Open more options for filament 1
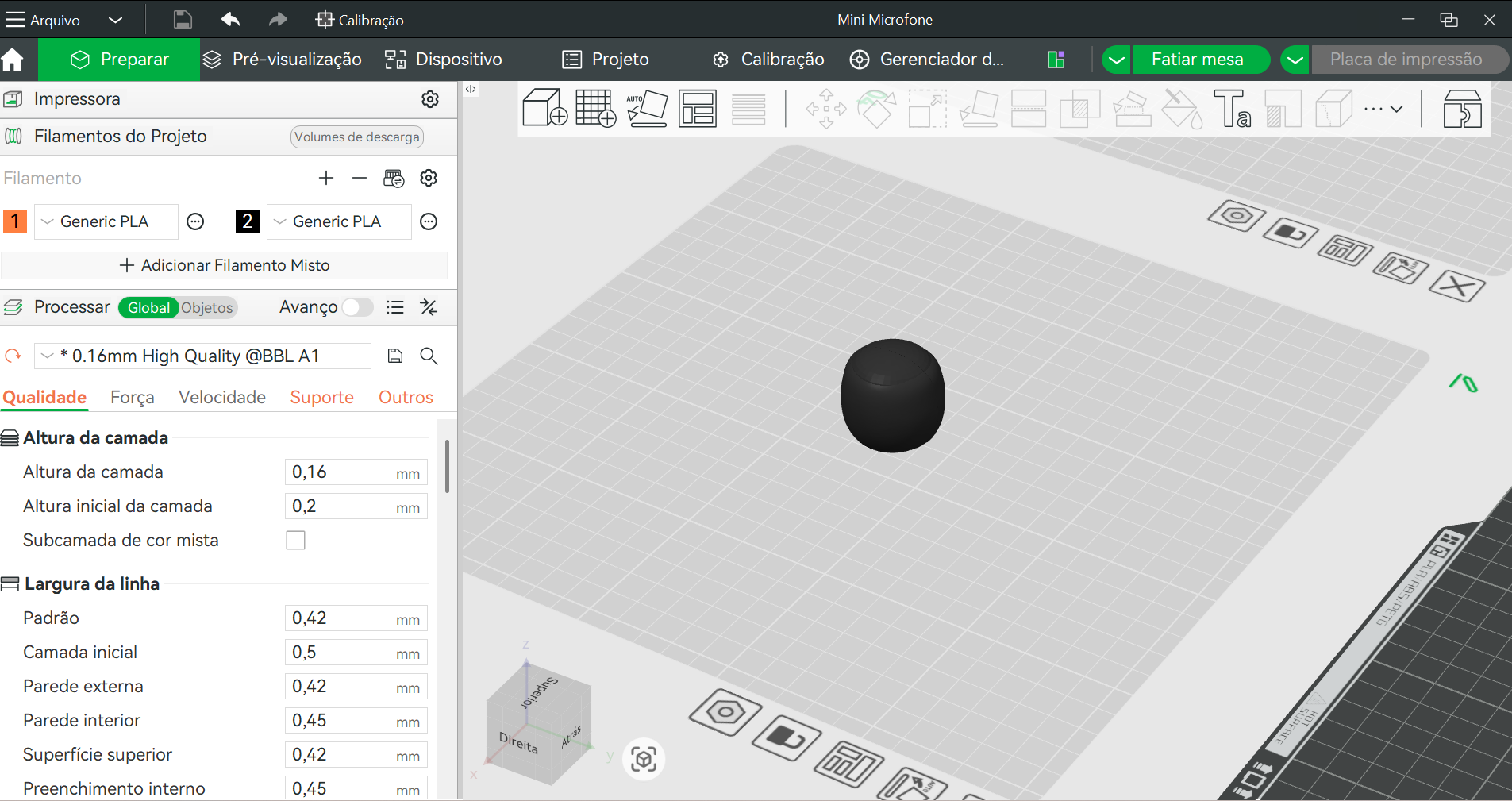The image size is (1512, 801). [x=195, y=221]
